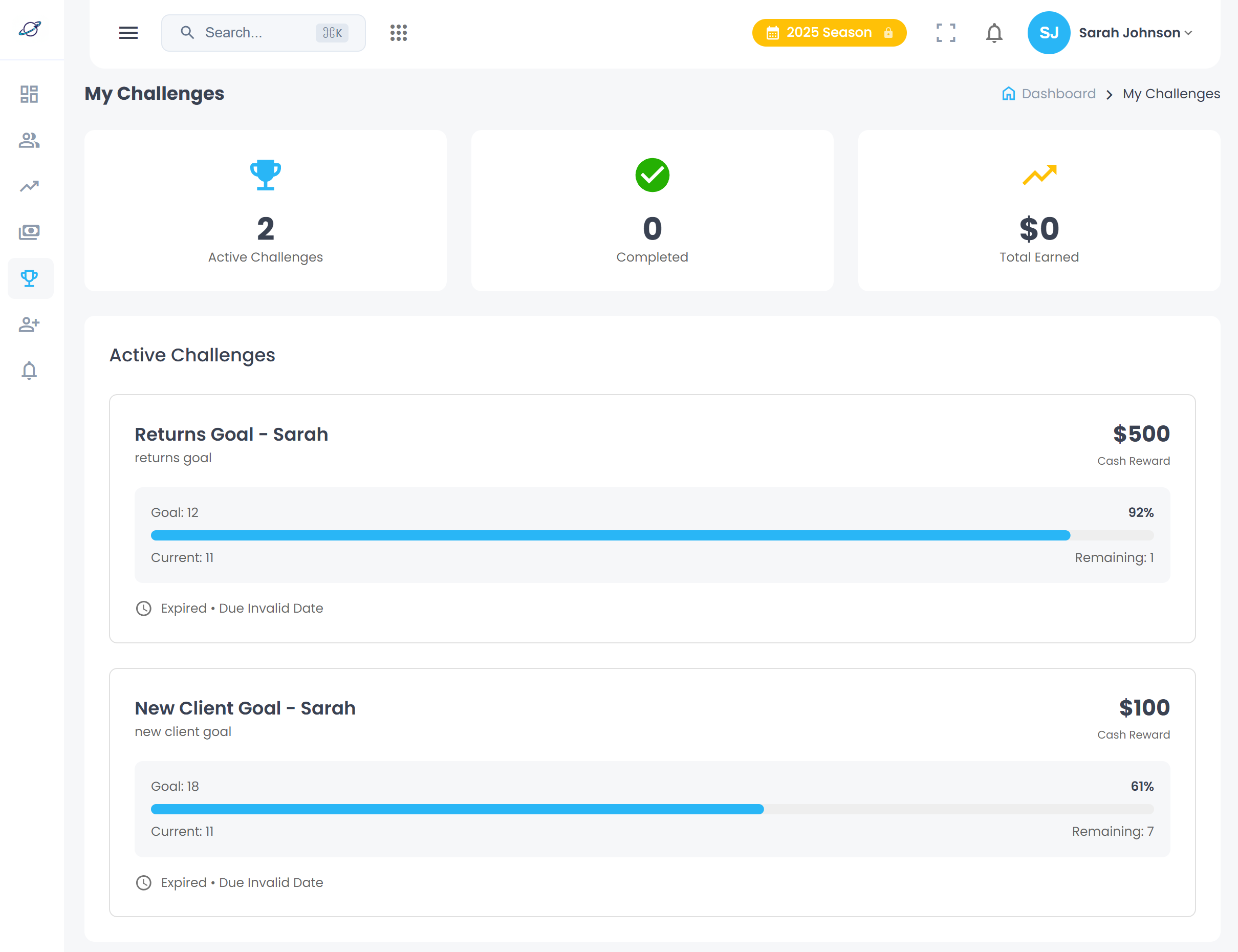
Task: Open the app grid launcher icon
Action: [398, 33]
